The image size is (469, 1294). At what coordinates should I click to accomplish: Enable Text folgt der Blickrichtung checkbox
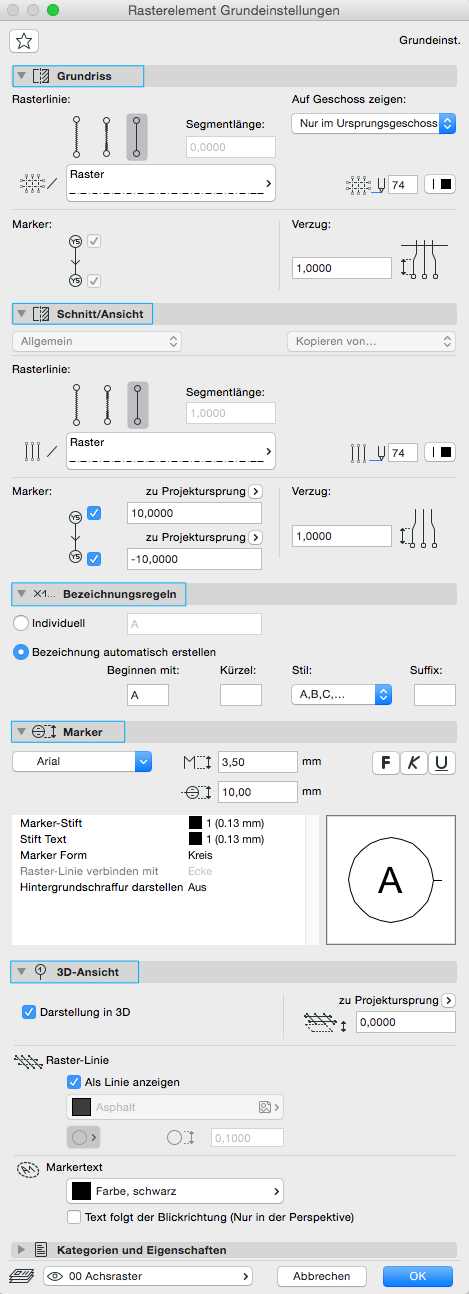point(74,1217)
